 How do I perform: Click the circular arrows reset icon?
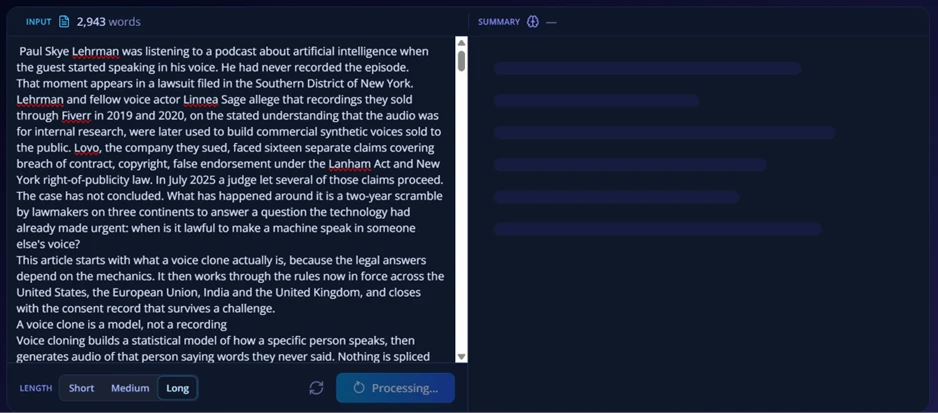pyautogui.click(x=316, y=388)
